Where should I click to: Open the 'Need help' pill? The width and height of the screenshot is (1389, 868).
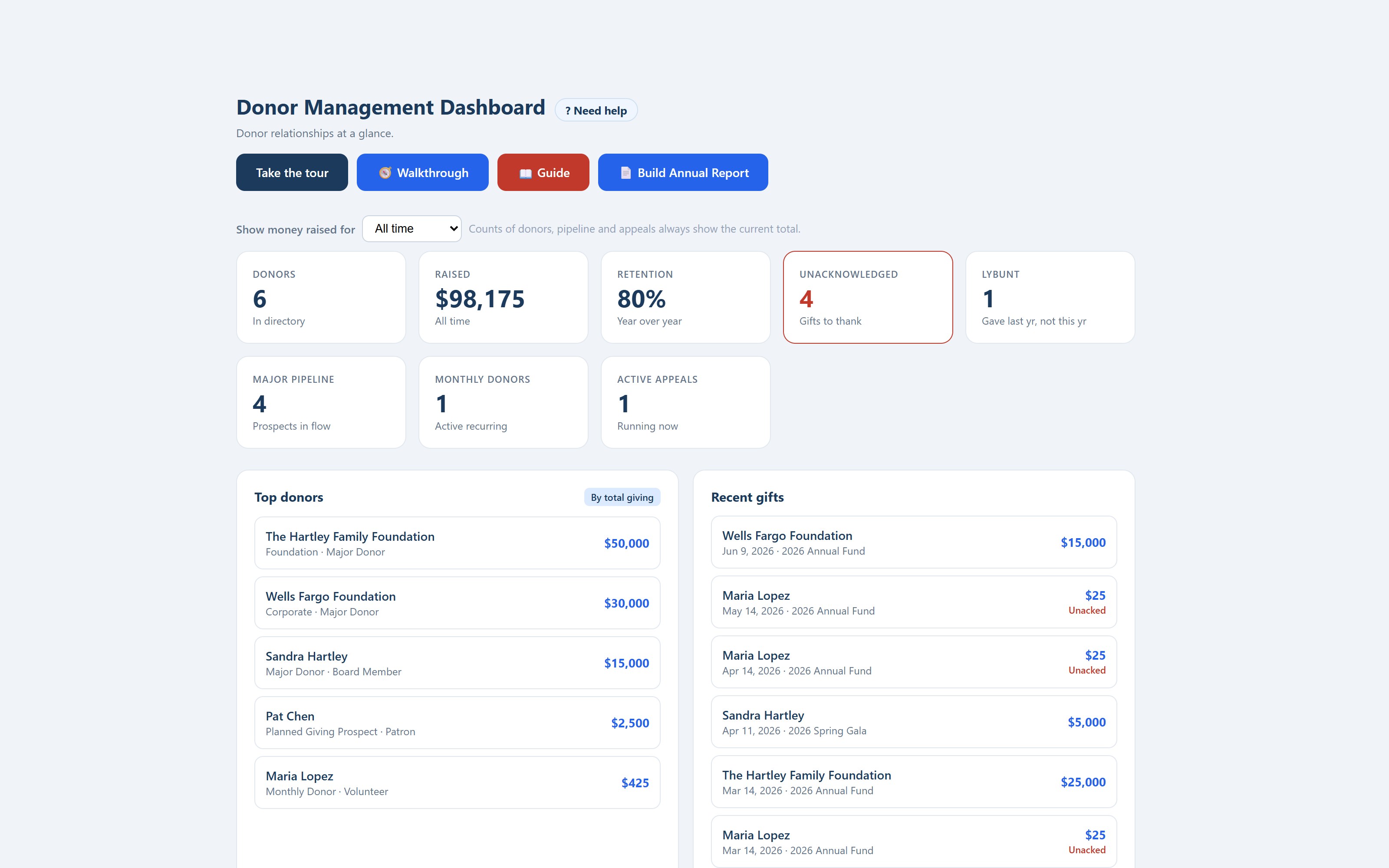tap(596, 110)
